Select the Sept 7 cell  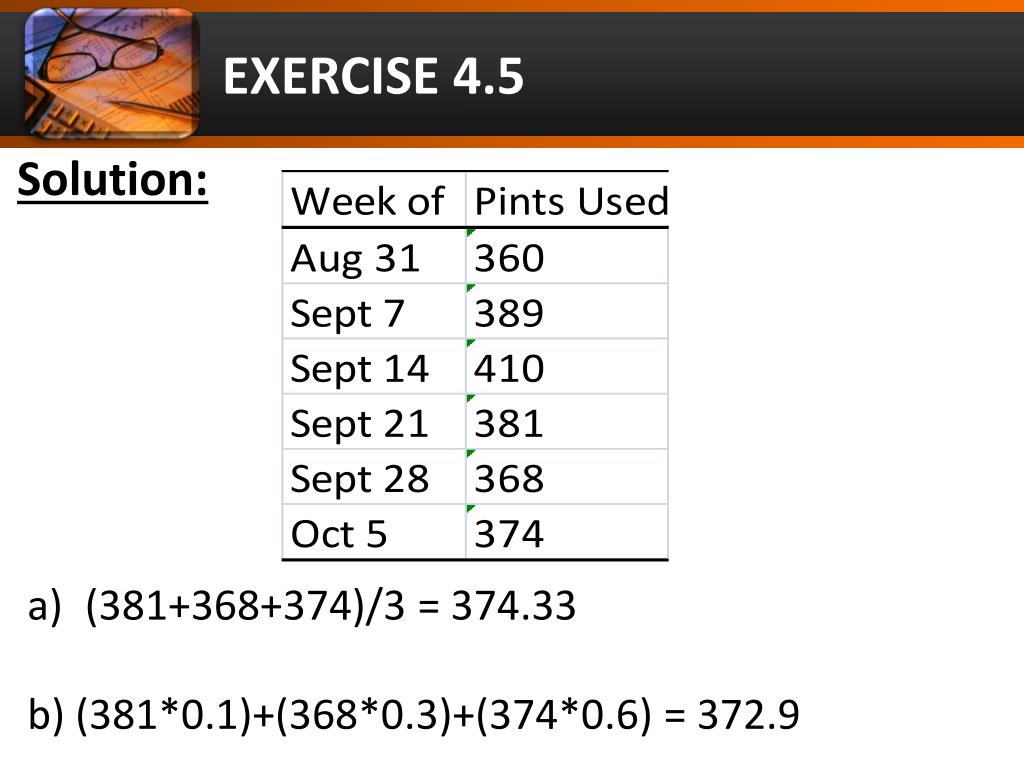click(x=374, y=312)
